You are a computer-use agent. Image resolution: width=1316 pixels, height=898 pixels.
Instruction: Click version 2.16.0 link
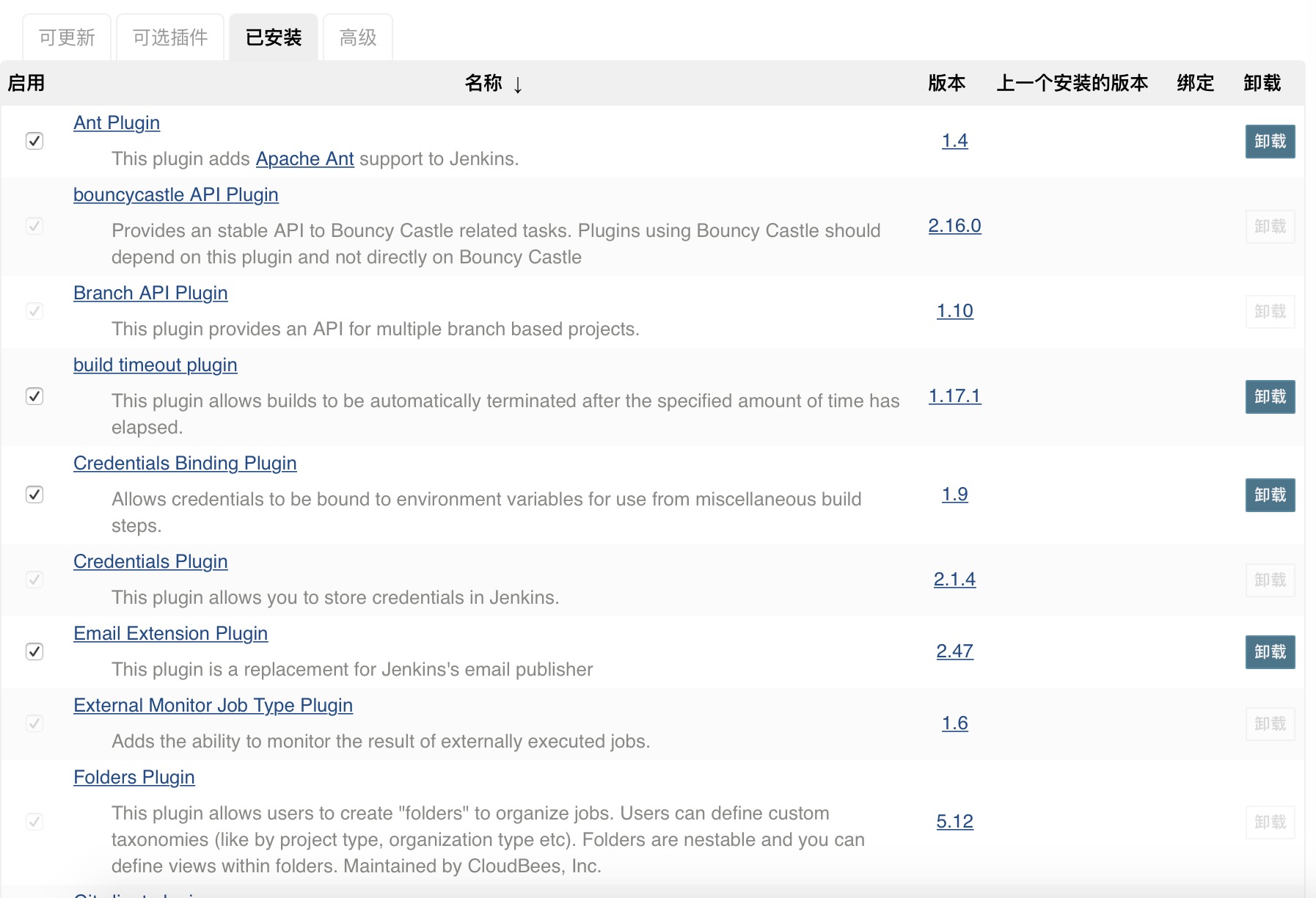coord(954,225)
